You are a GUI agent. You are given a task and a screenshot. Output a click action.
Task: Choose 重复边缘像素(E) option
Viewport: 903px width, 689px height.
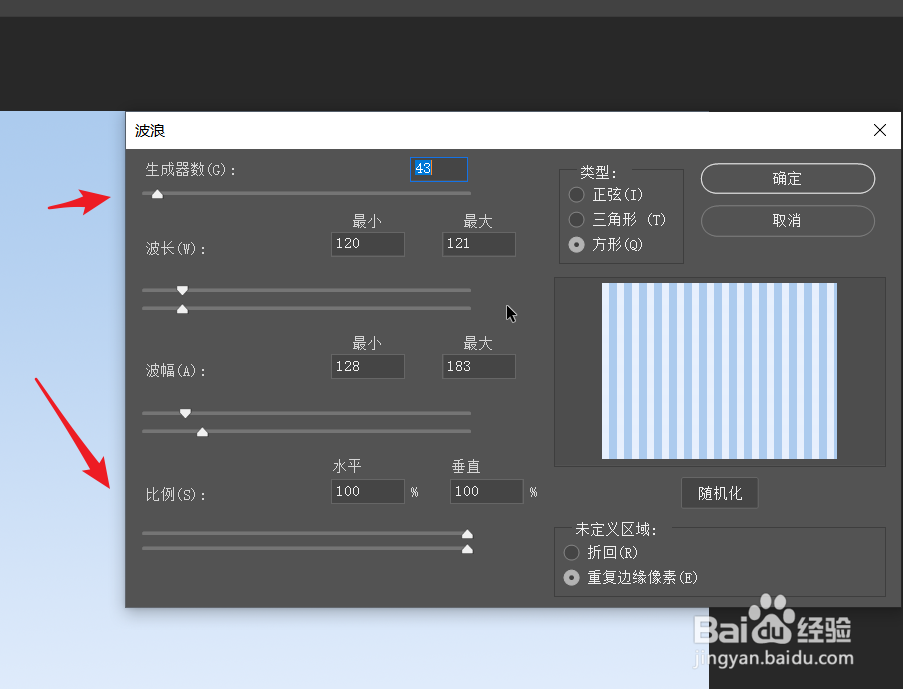pos(631,577)
